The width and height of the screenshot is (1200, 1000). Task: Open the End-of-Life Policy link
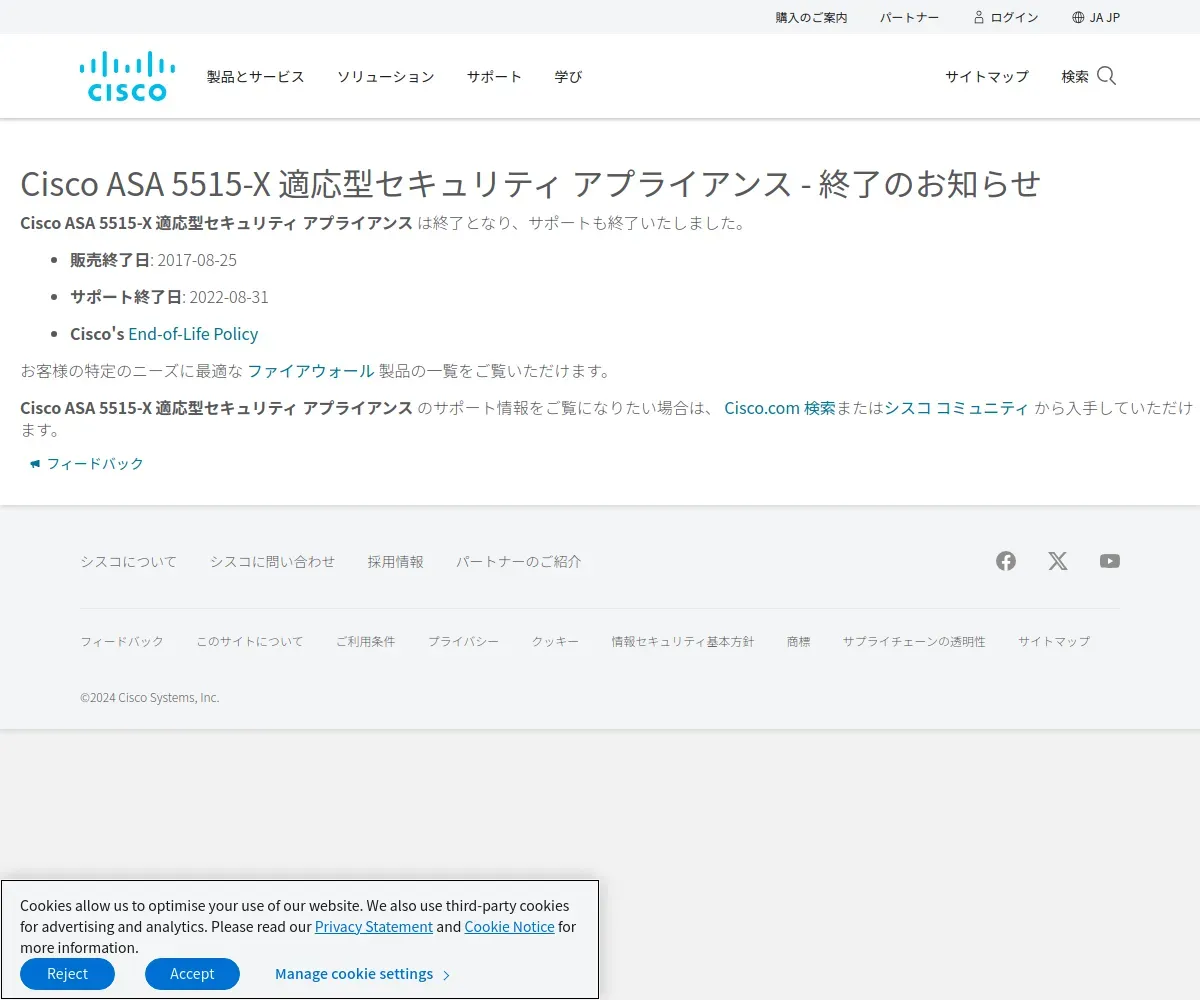[x=193, y=334]
